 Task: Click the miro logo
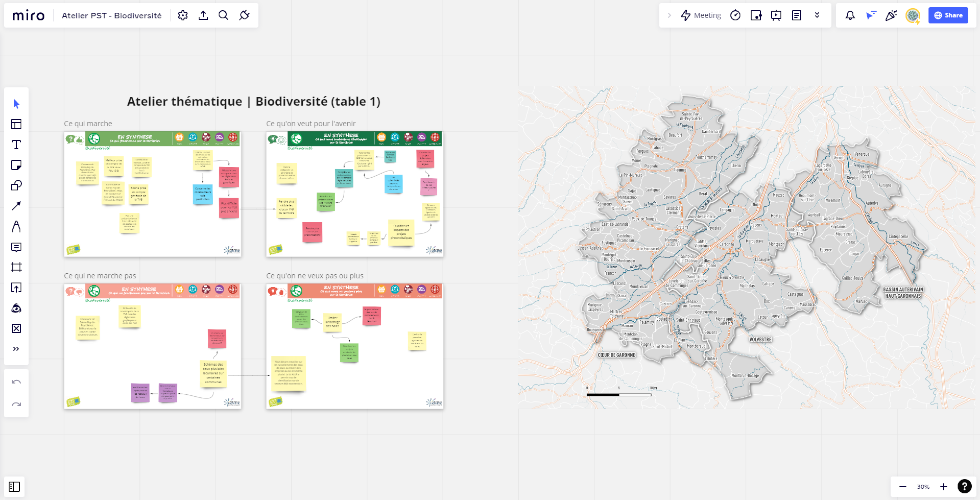[x=28, y=16]
